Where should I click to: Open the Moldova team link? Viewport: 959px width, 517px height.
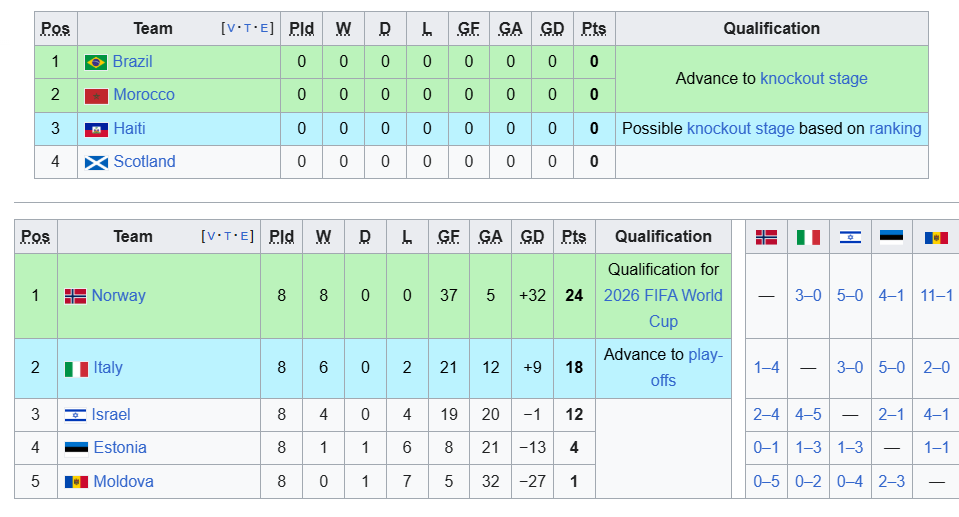[123, 482]
